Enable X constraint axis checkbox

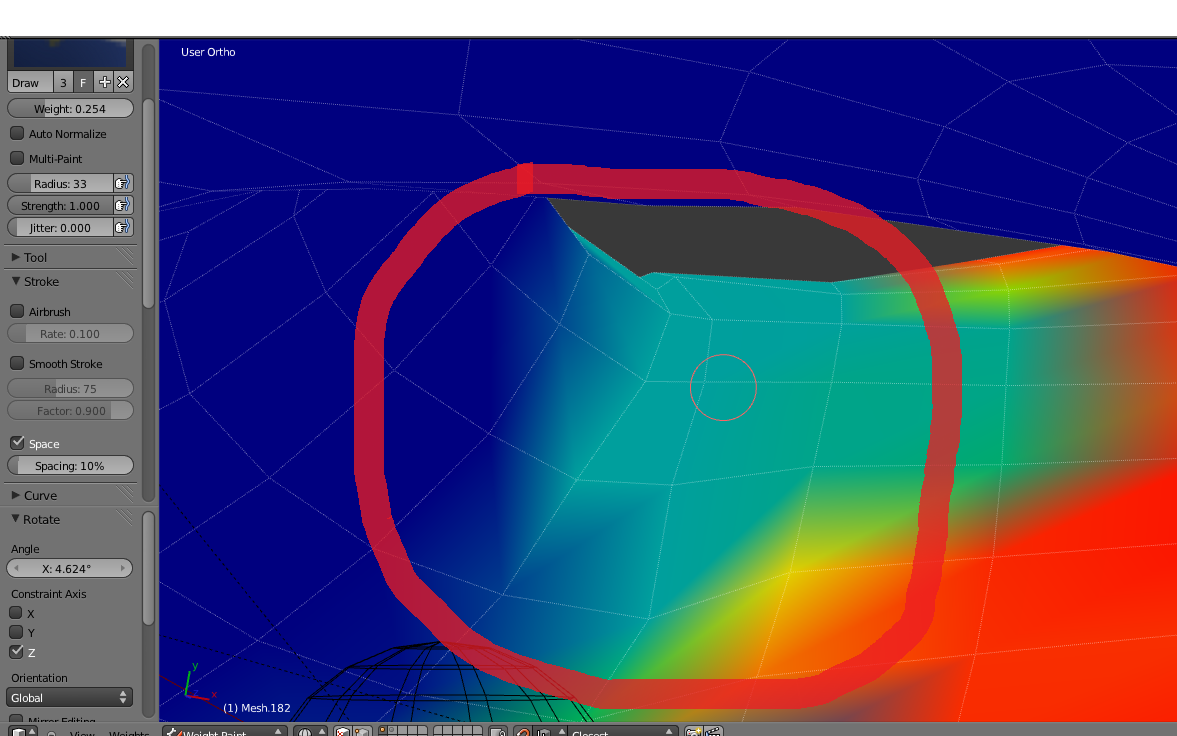16,613
